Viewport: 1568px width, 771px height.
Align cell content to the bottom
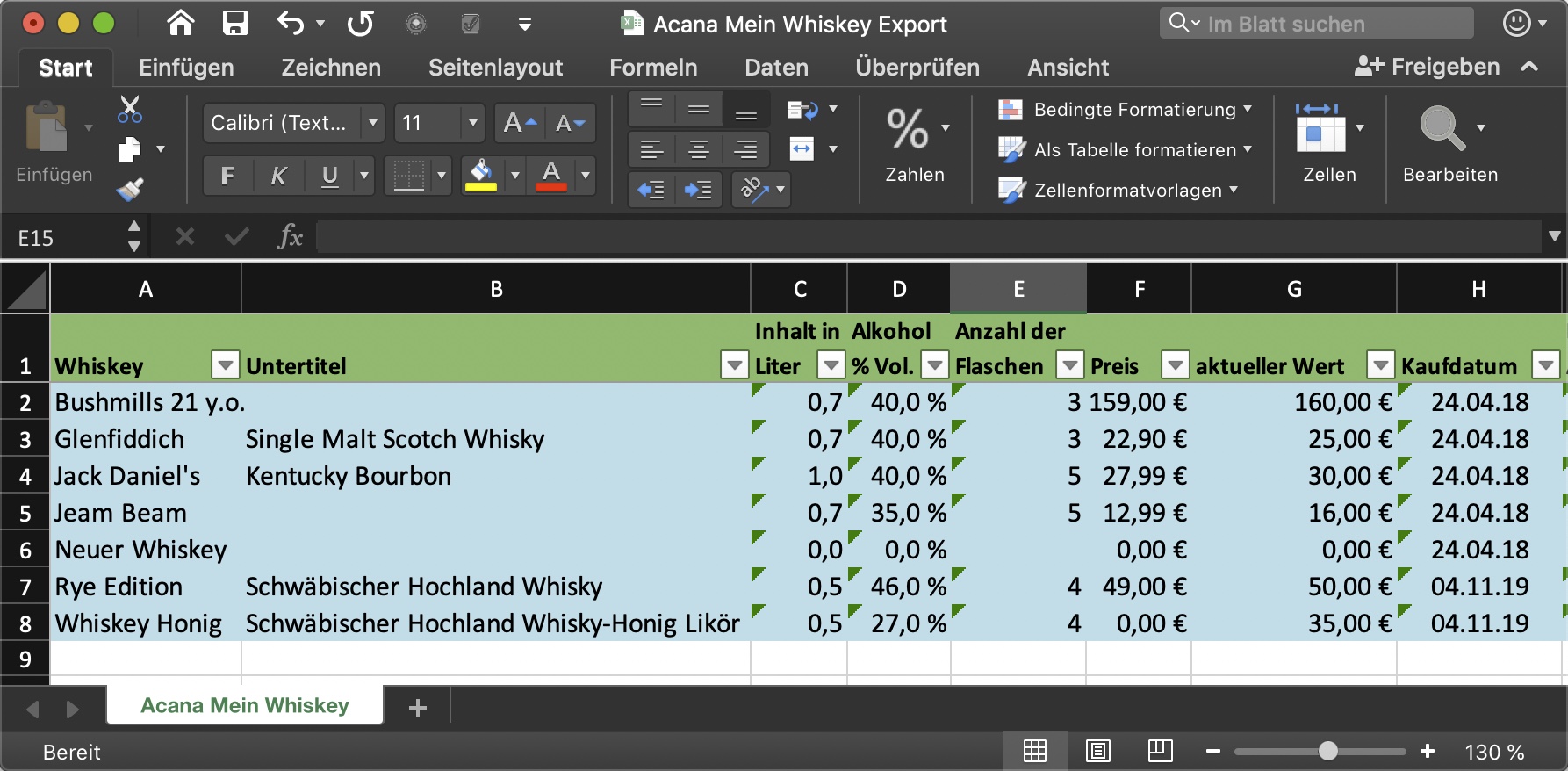click(746, 109)
